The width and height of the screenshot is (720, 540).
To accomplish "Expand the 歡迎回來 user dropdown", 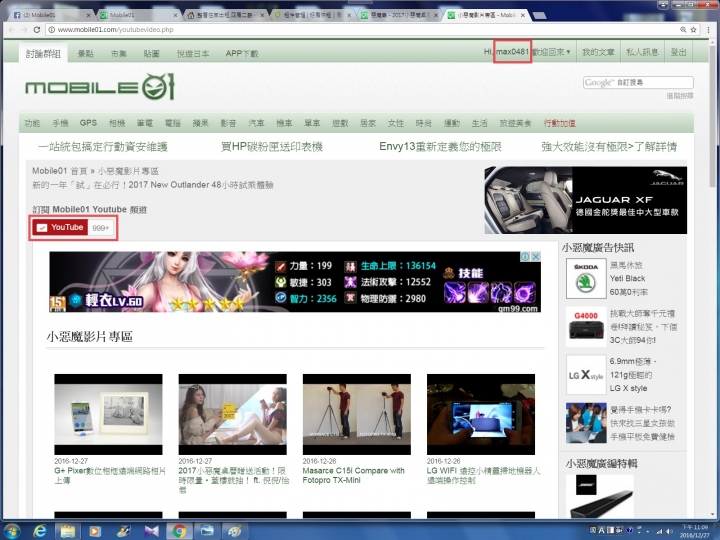I will [x=551, y=52].
